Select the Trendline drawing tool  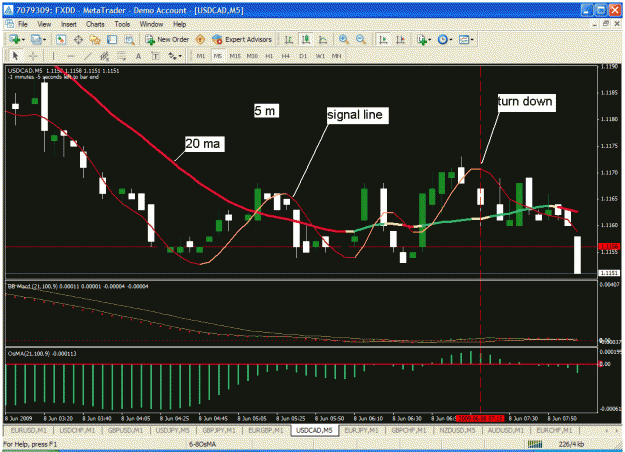(x=87, y=56)
